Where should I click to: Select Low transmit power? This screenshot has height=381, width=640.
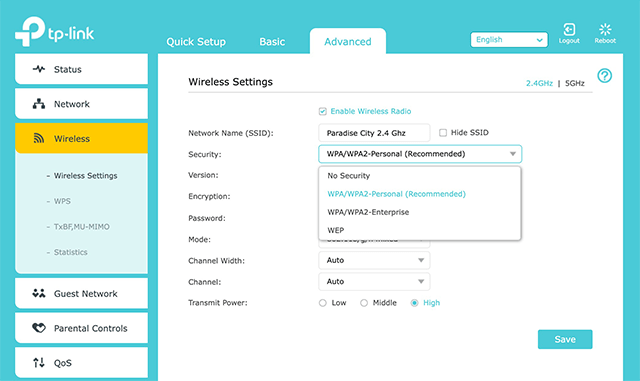coord(322,303)
